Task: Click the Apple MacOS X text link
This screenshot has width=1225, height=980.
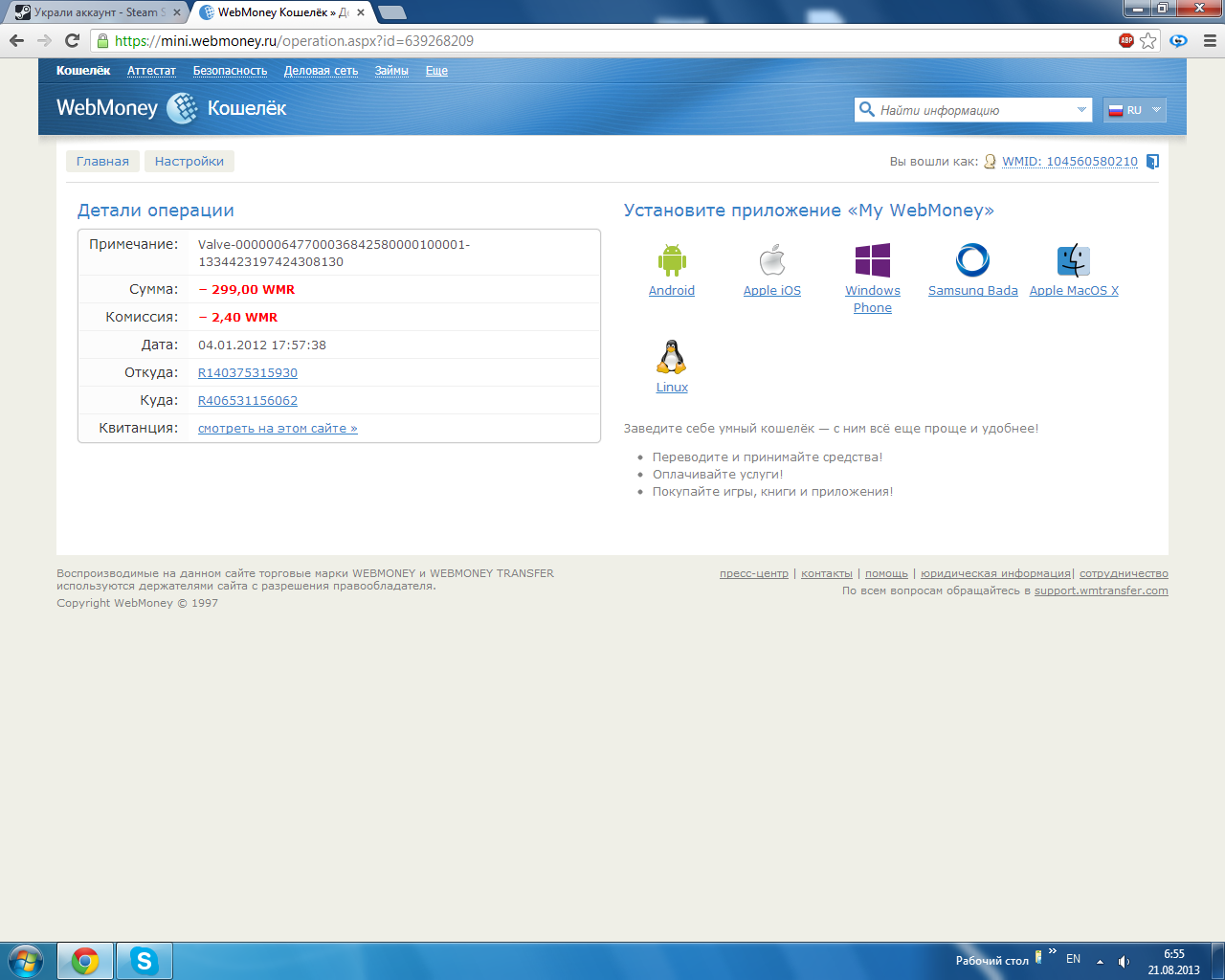Action: pos(1074,291)
